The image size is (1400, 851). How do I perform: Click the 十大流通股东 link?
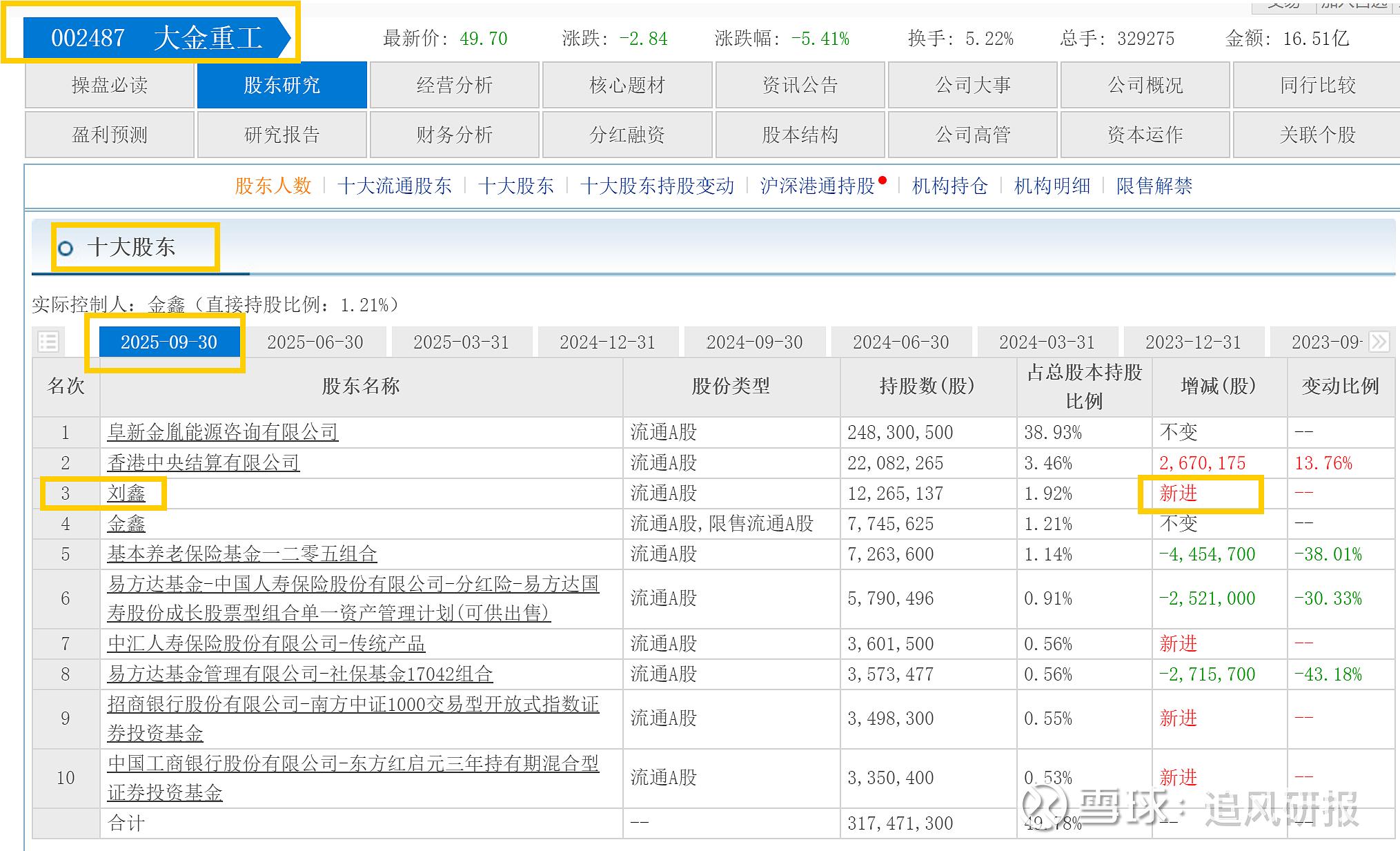click(394, 186)
